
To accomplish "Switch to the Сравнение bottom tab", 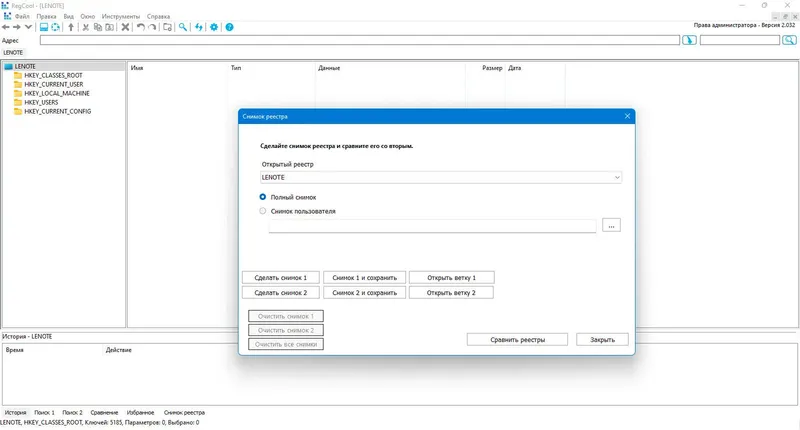I will pos(104,412).
